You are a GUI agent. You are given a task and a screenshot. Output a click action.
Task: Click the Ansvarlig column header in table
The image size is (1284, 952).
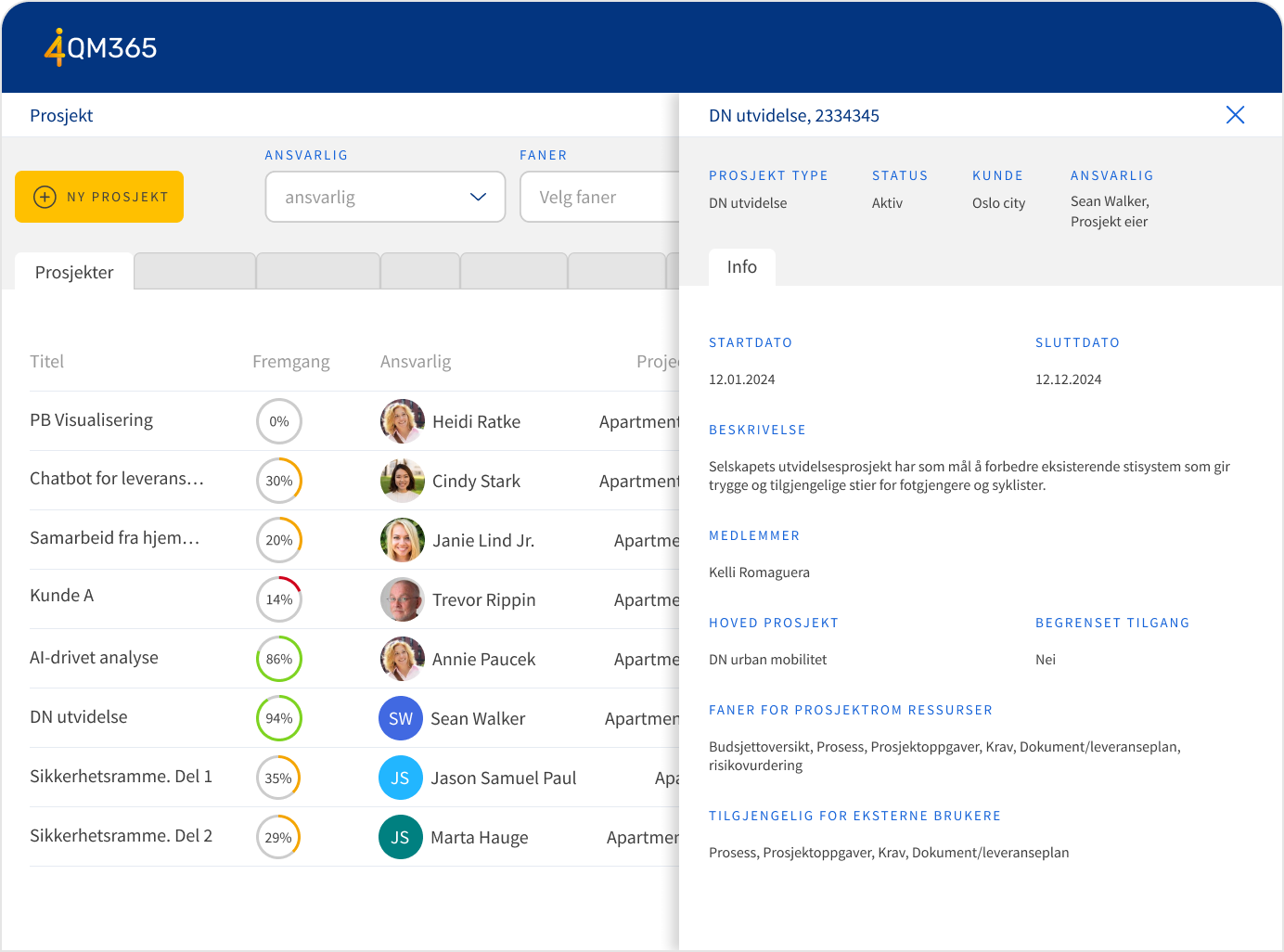point(416,361)
